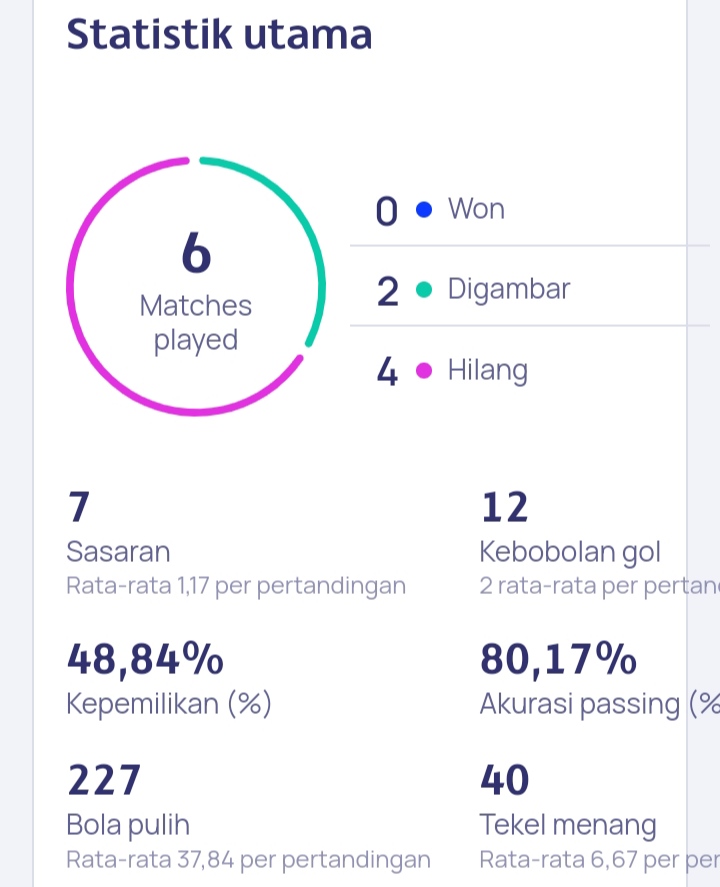Image resolution: width=720 pixels, height=887 pixels.
Task: Click the green Digambar legend dot
Action: click(424, 289)
